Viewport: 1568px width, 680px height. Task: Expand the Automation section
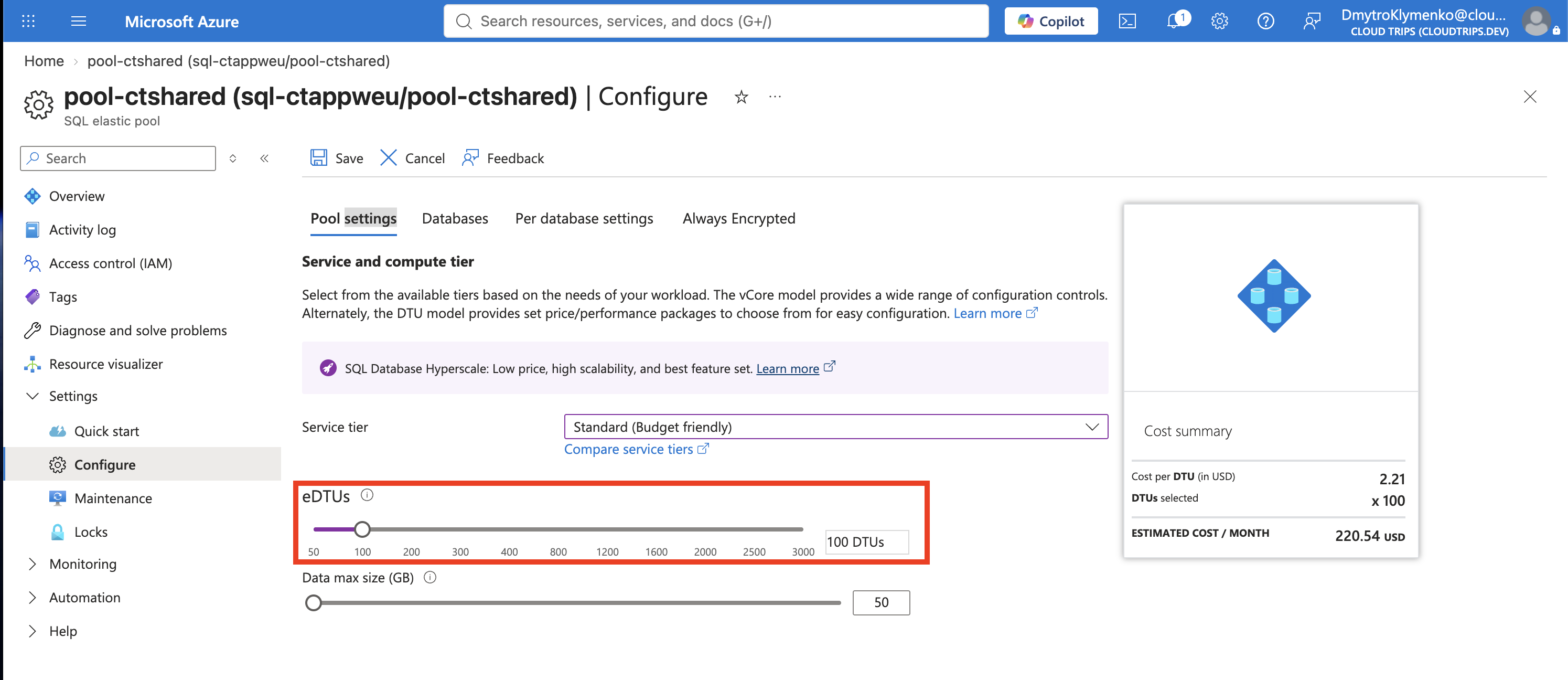pyautogui.click(x=33, y=597)
